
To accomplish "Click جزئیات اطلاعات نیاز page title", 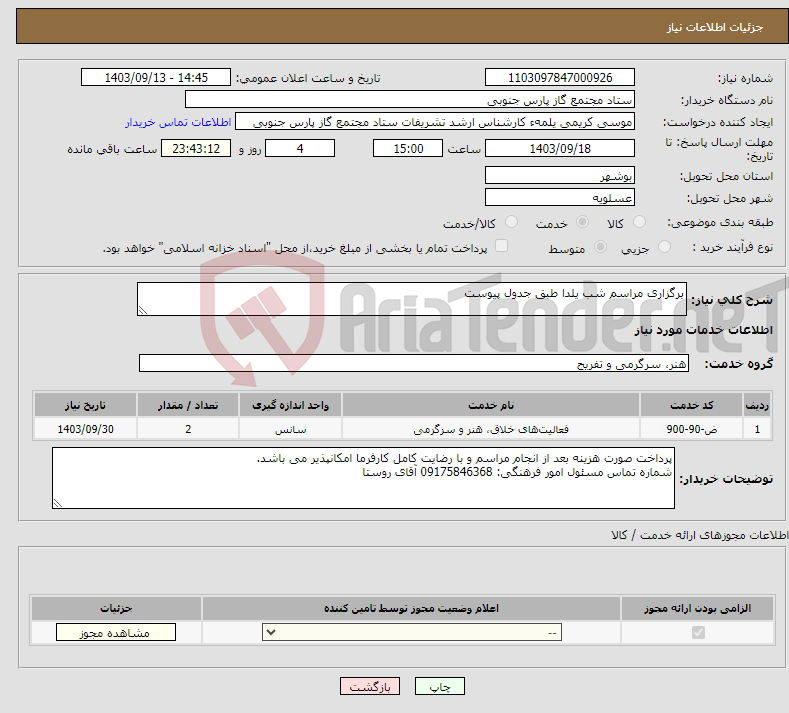I will point(715,27).
